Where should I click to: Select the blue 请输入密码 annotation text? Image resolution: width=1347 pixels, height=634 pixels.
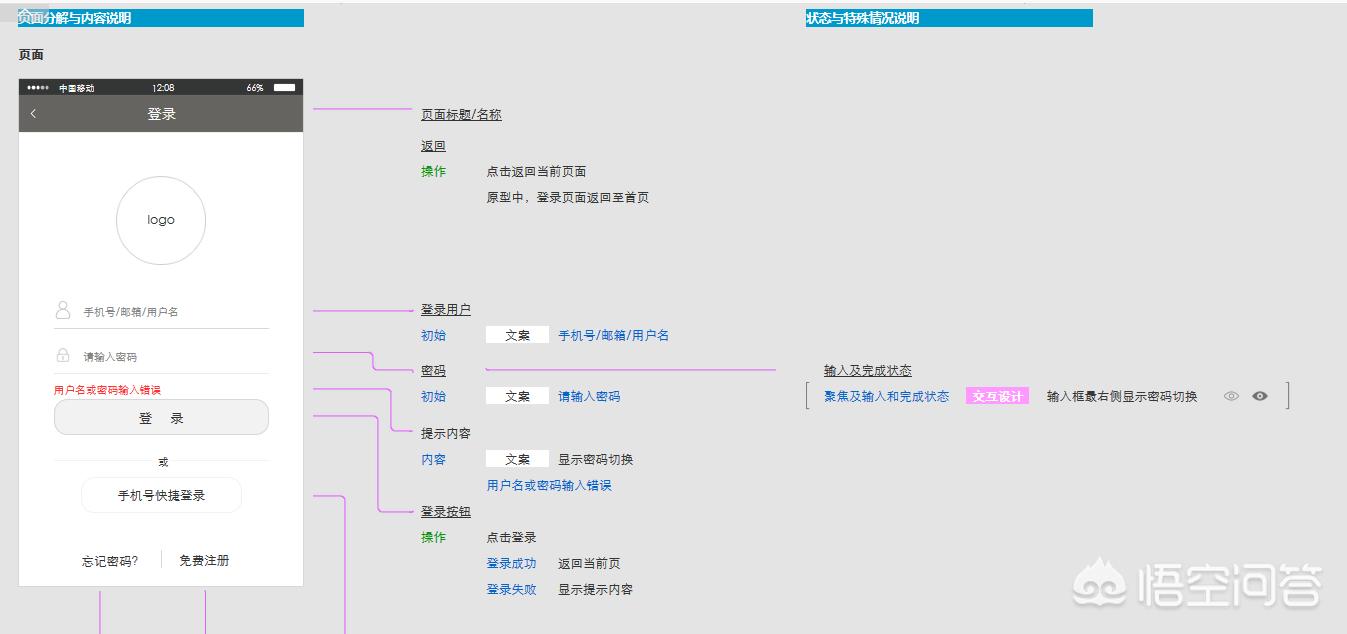(589, 397)
